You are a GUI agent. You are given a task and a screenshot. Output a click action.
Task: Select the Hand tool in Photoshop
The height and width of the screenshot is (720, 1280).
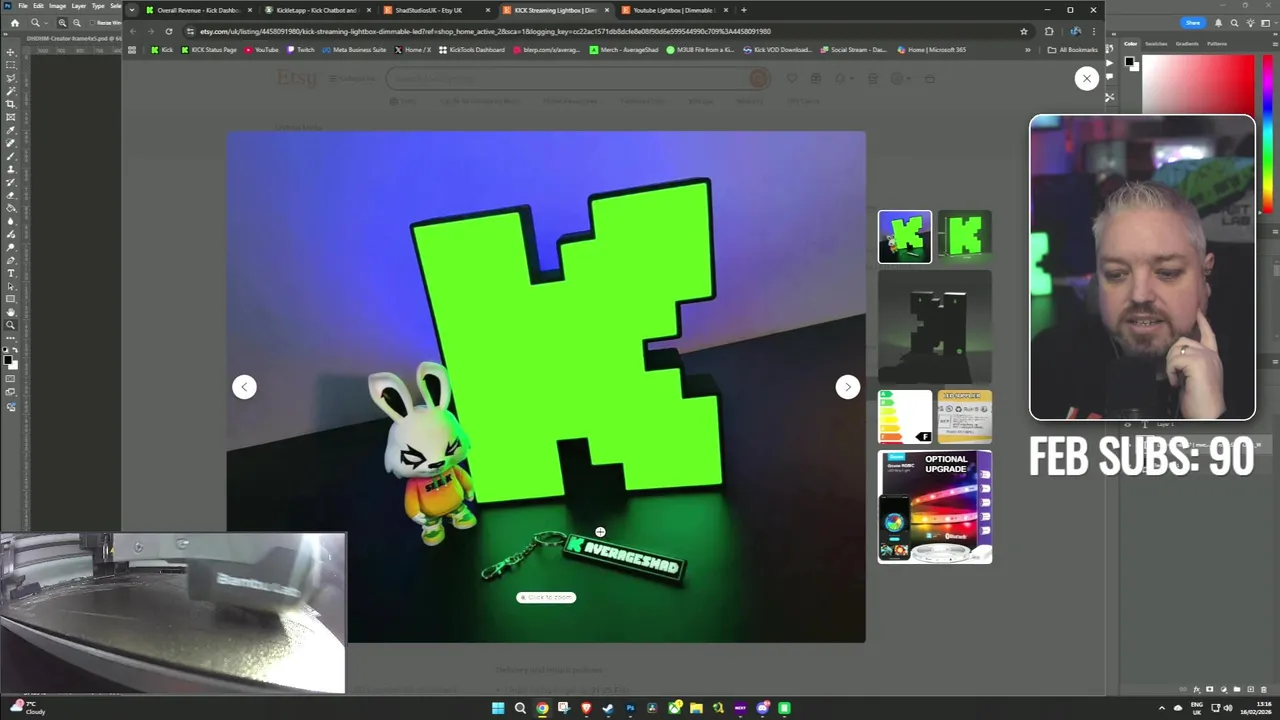[x=11, y=312]
